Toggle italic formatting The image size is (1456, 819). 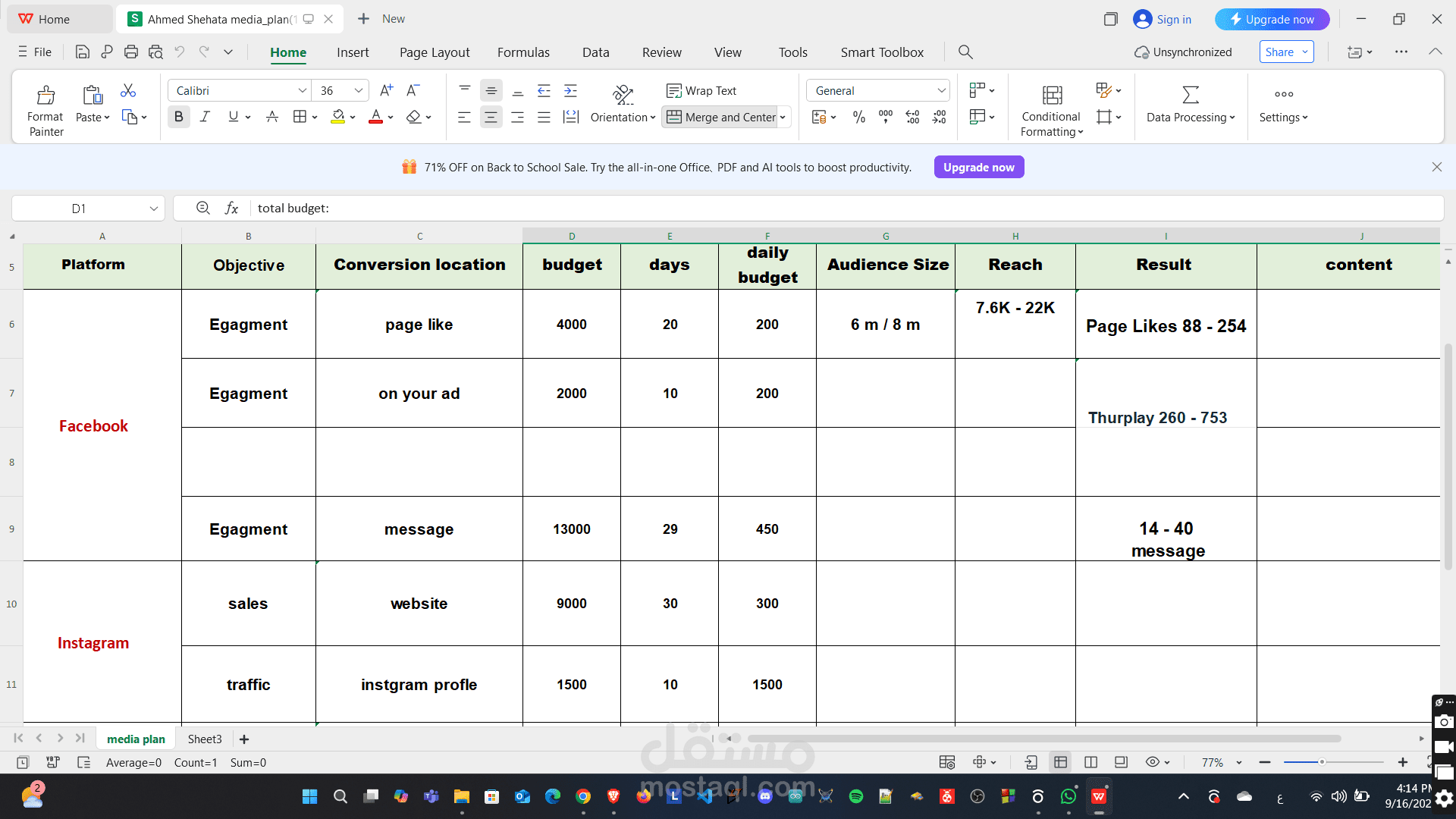point(205,117)
